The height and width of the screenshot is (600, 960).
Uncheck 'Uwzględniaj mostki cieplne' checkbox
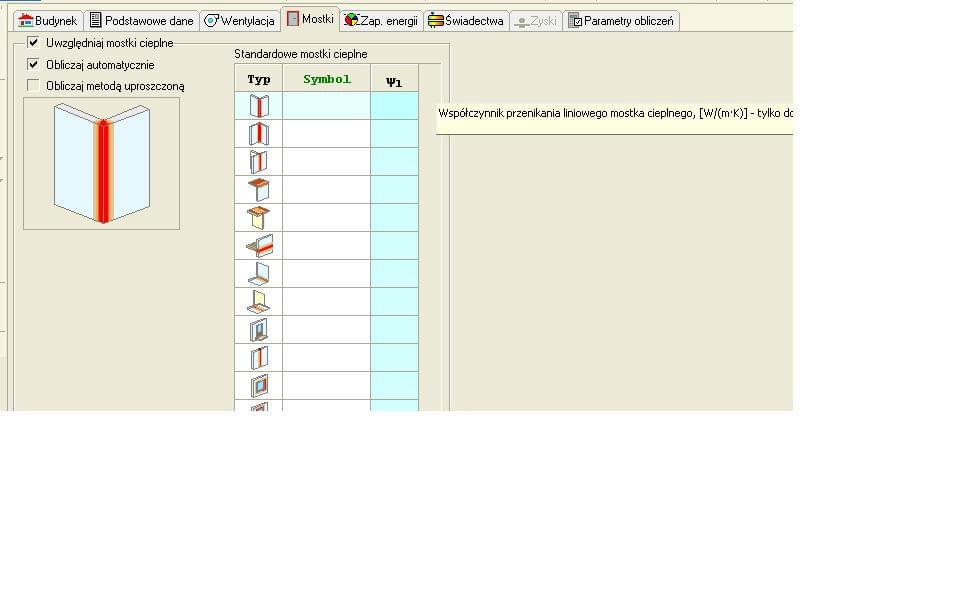[34, 43]
